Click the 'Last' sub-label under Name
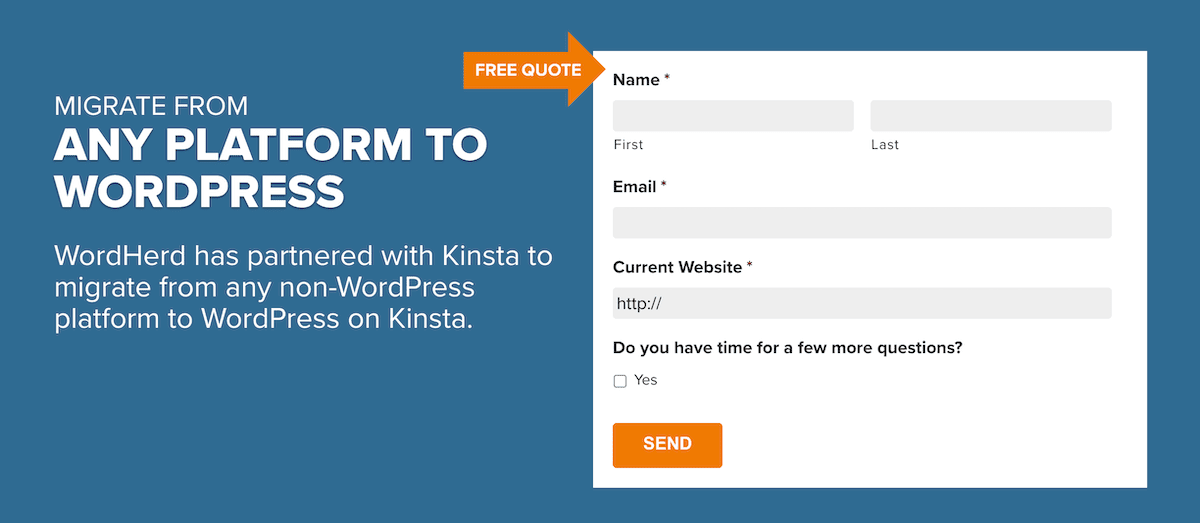1200x523 pixels. tap(885, 145)
